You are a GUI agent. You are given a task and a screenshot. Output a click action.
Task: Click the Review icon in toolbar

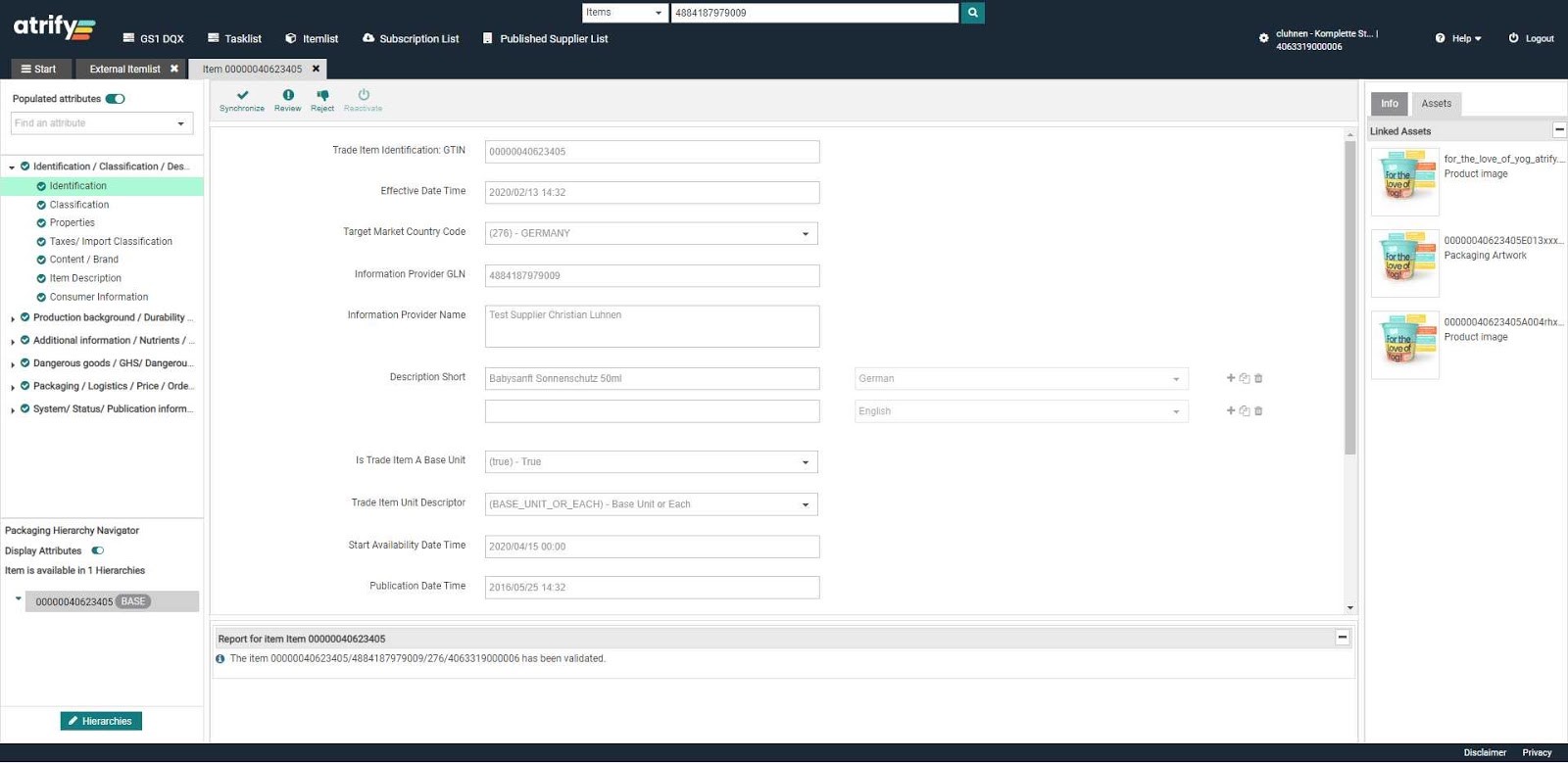288,95
